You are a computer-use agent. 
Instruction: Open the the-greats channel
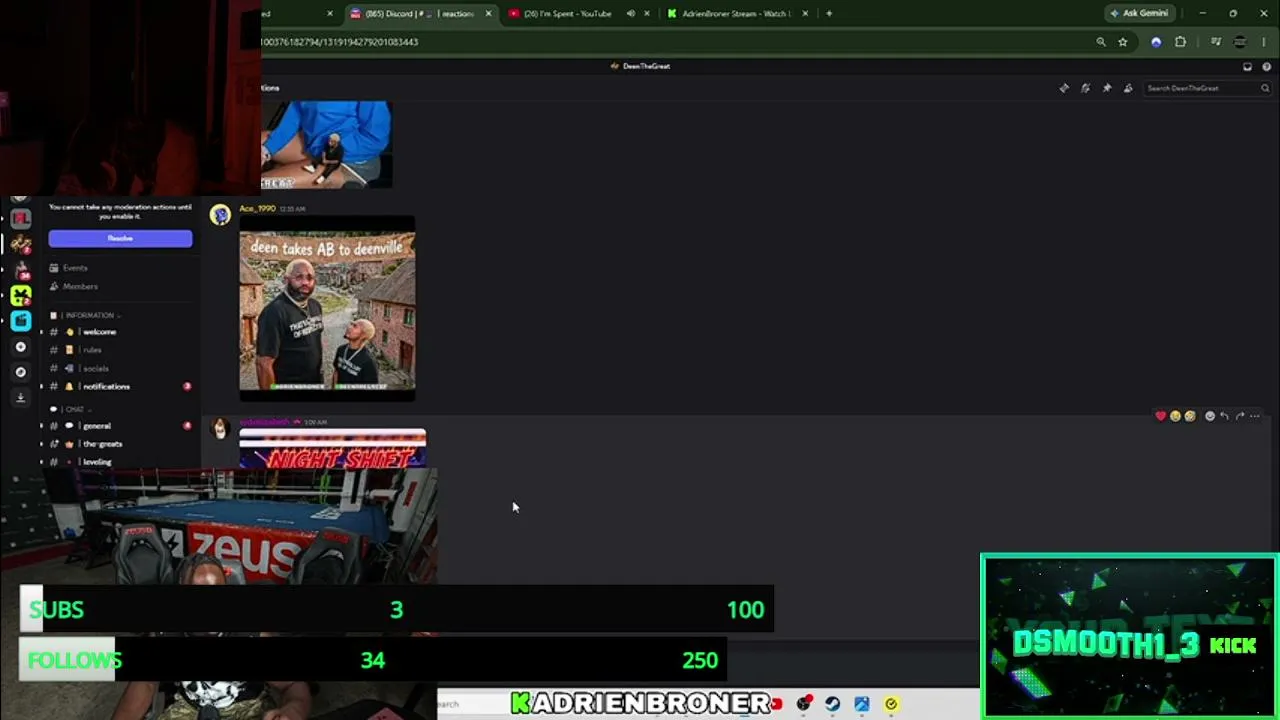102,444
